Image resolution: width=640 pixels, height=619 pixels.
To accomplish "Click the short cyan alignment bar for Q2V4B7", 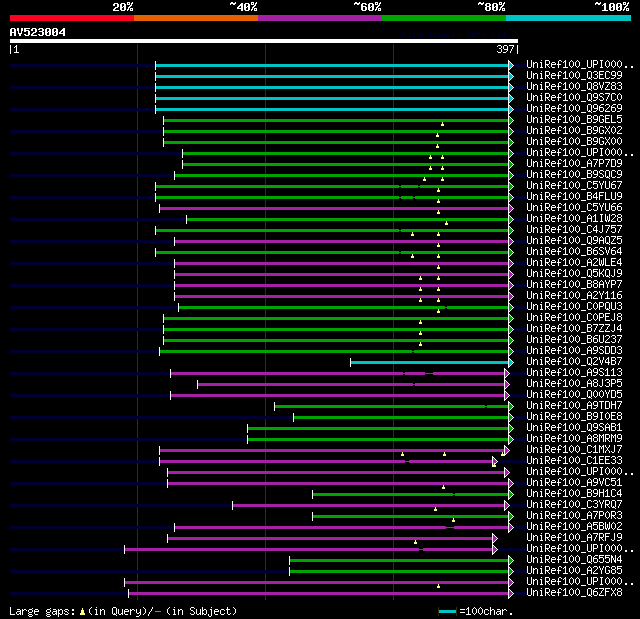I will click(430, 362).
